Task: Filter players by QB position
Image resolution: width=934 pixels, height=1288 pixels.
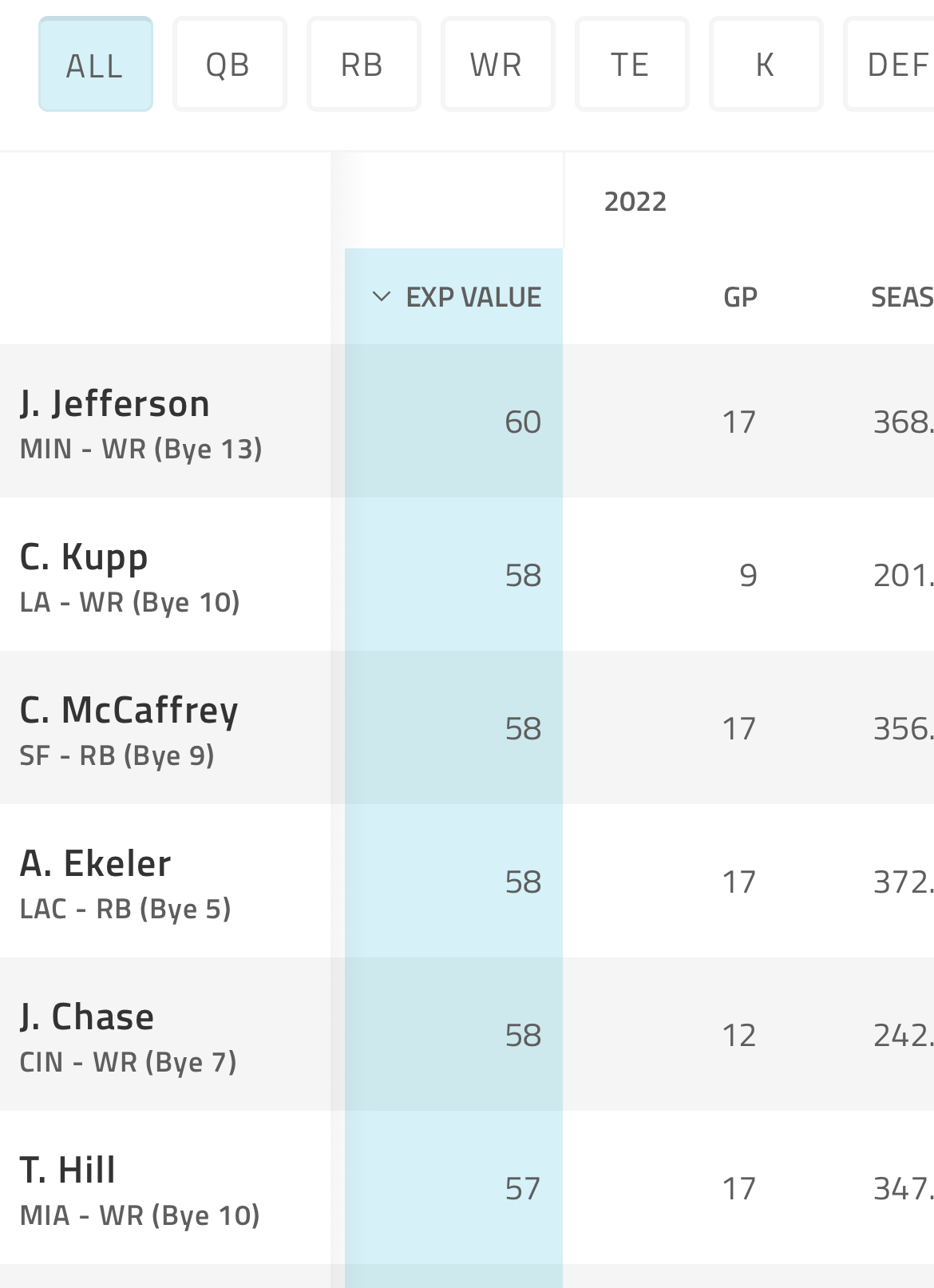Action: (230, 64)
